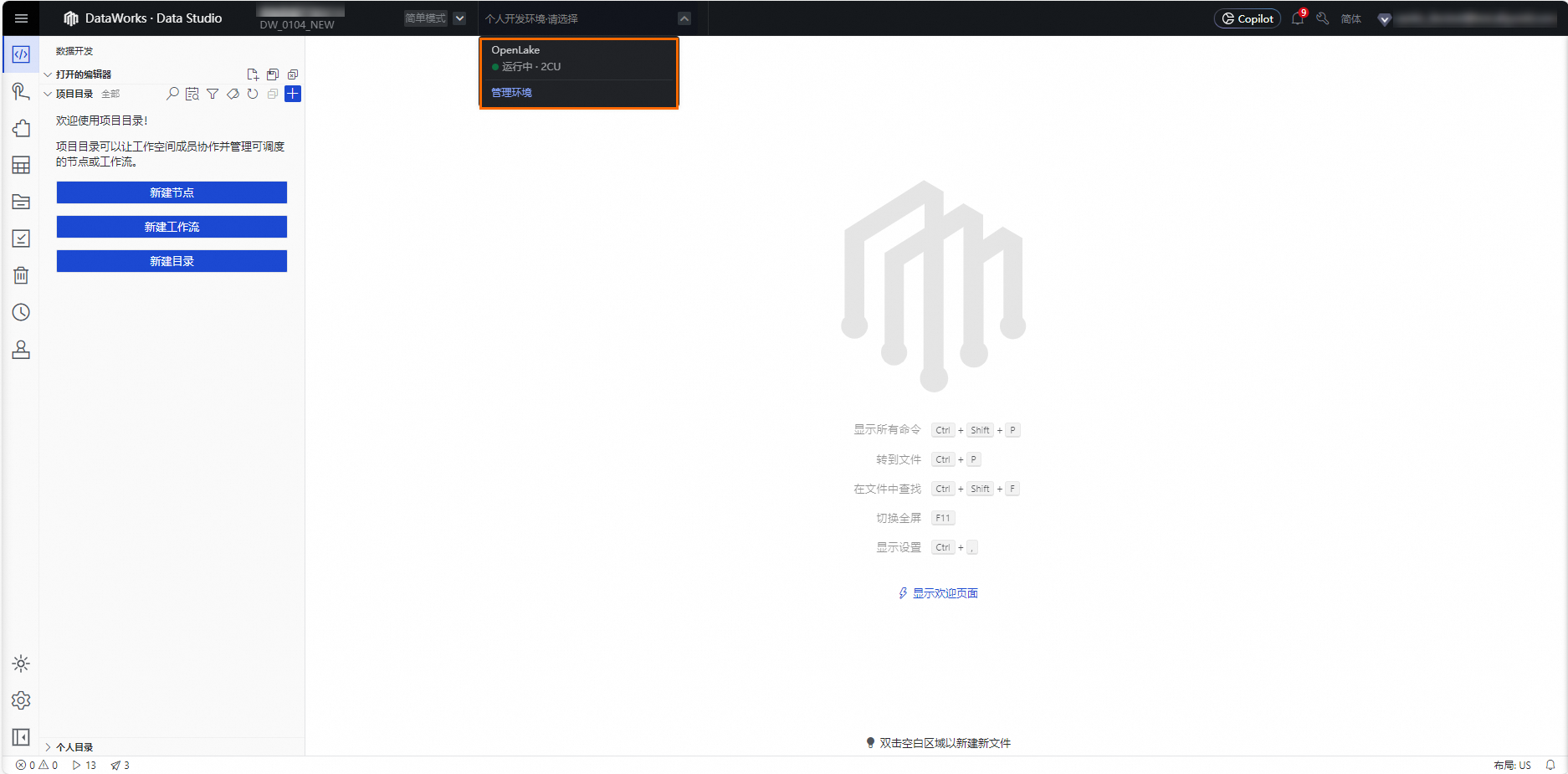Expand the 个人目录 section

coord(48,747)
